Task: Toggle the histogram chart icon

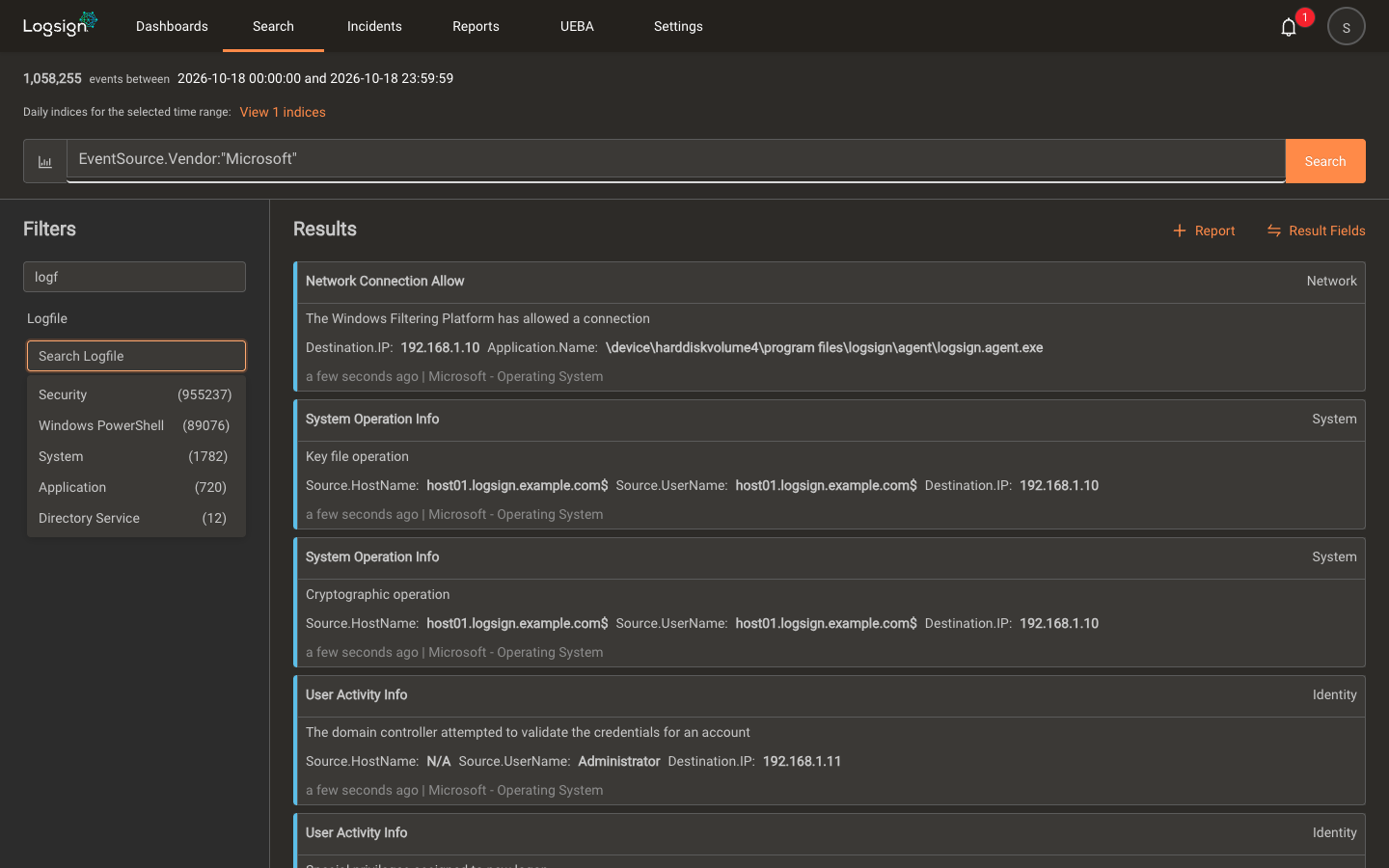Action: (x=45, y=161)
